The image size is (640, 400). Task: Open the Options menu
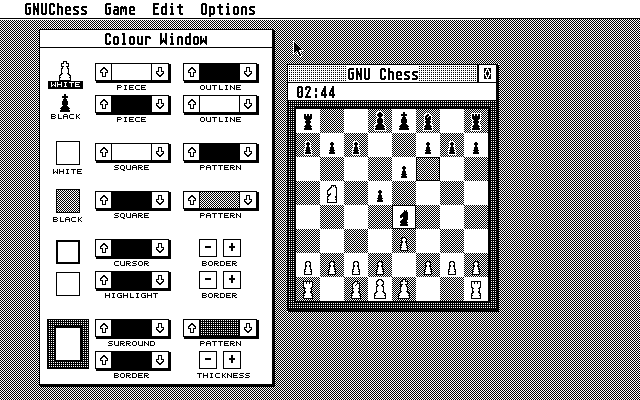pos(228,9)
